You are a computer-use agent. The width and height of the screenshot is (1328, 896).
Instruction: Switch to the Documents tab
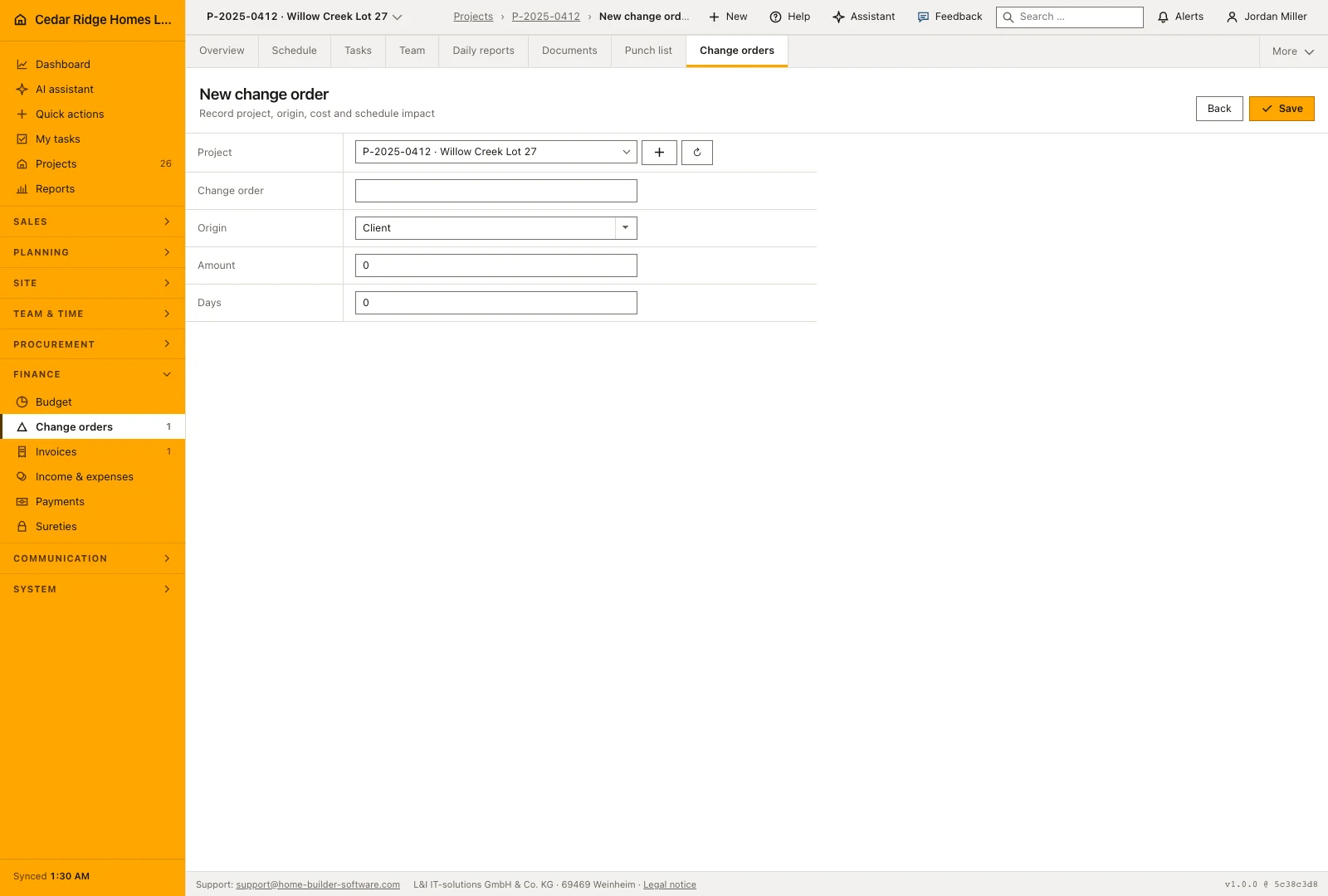[x=569, y=51]
